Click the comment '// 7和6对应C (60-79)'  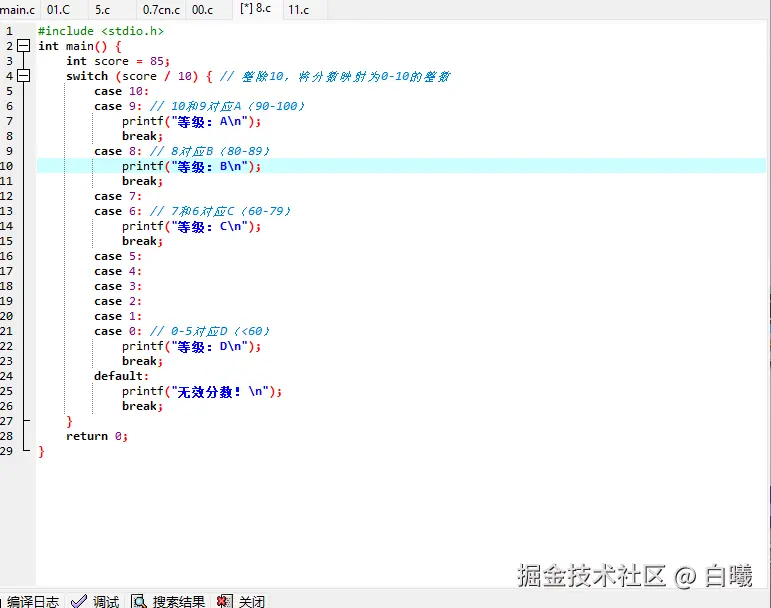[x=220, y=211]
